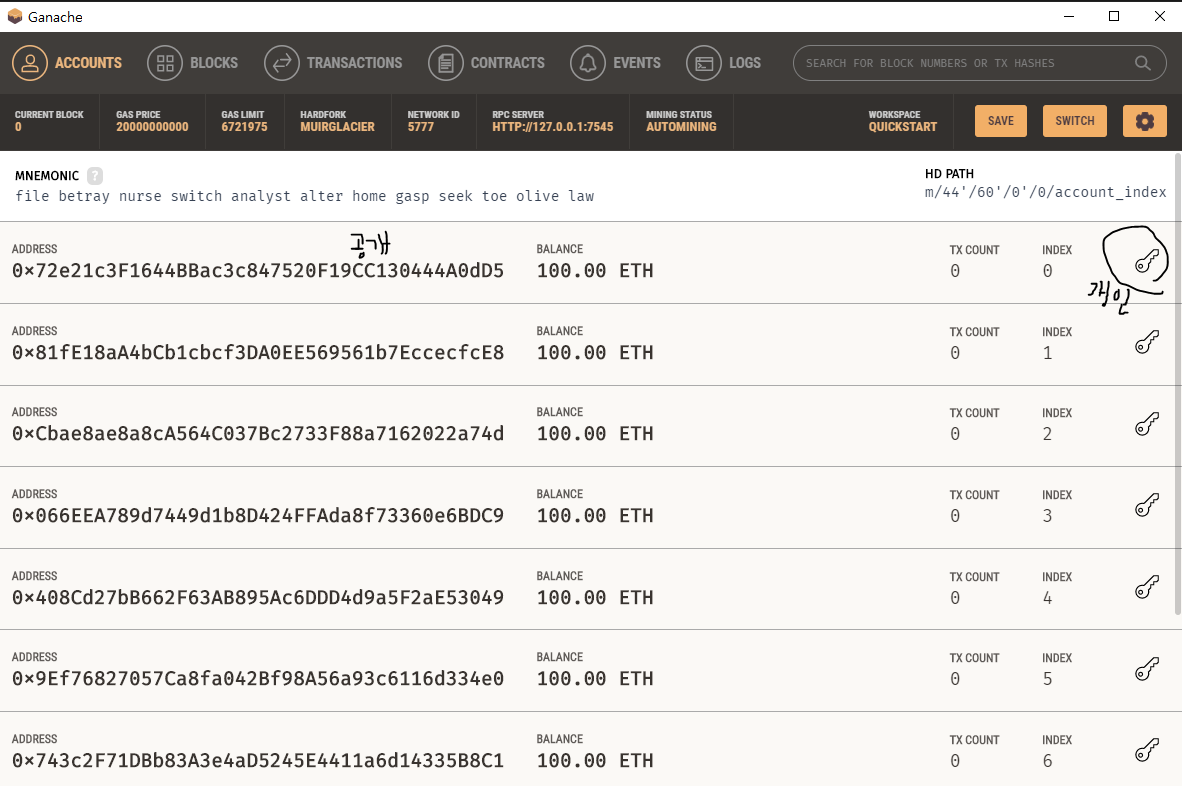Select address 0x408Cd27bB662F63AB895Ac6DDD4d9a5F2aE53049

[258, 598]
